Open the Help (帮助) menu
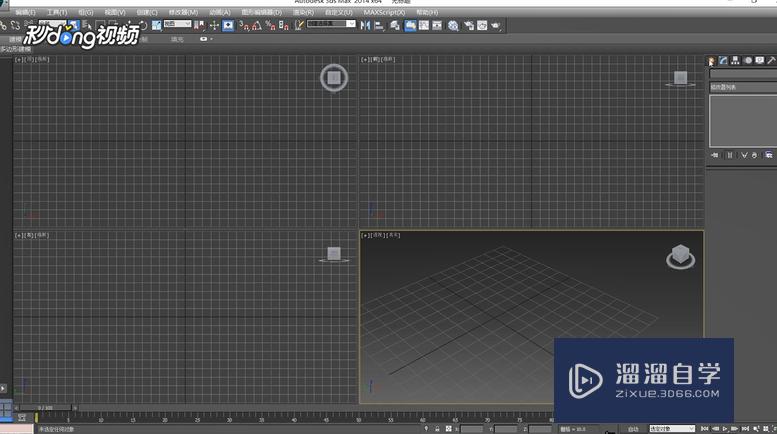This screenshot has width=777, height=434. (x=427, y=13)
